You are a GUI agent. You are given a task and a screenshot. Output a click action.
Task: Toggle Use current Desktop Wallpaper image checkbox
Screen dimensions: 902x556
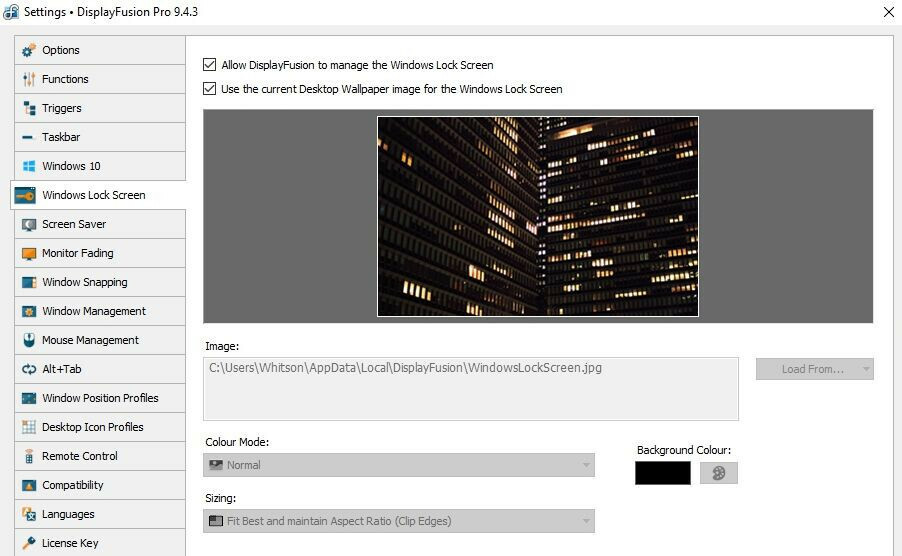(x=209, y=89)
